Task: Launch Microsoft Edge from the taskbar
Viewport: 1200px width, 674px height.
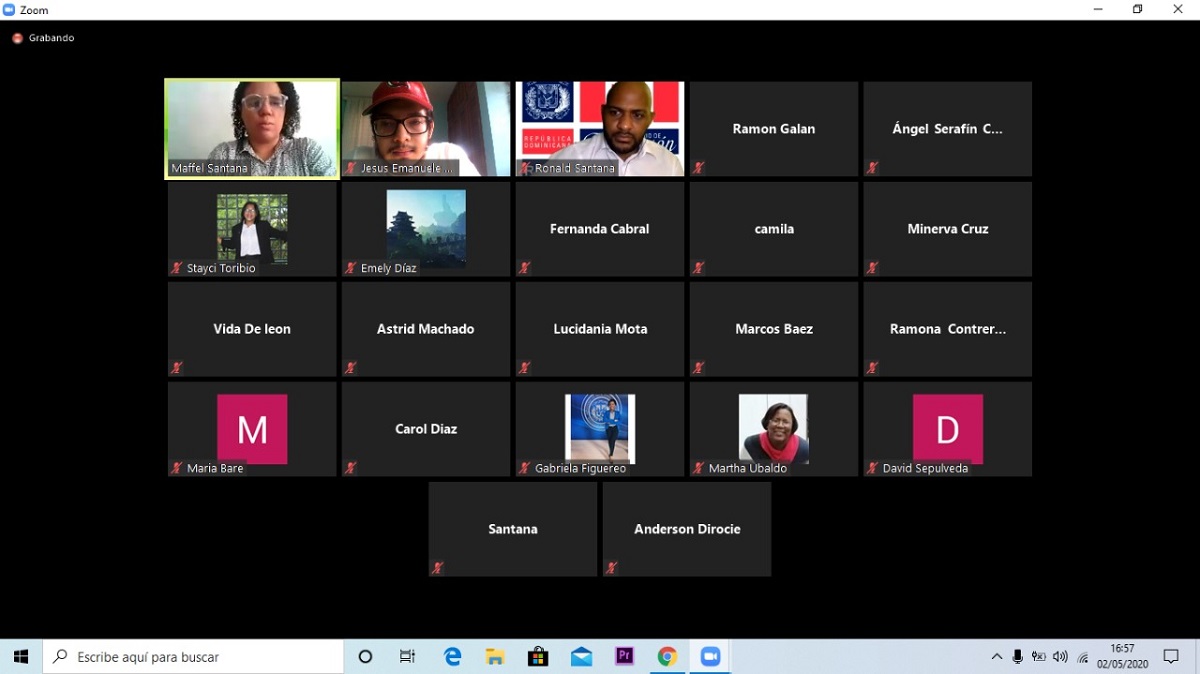Action: pyautogui.click(x=452, y=657)
